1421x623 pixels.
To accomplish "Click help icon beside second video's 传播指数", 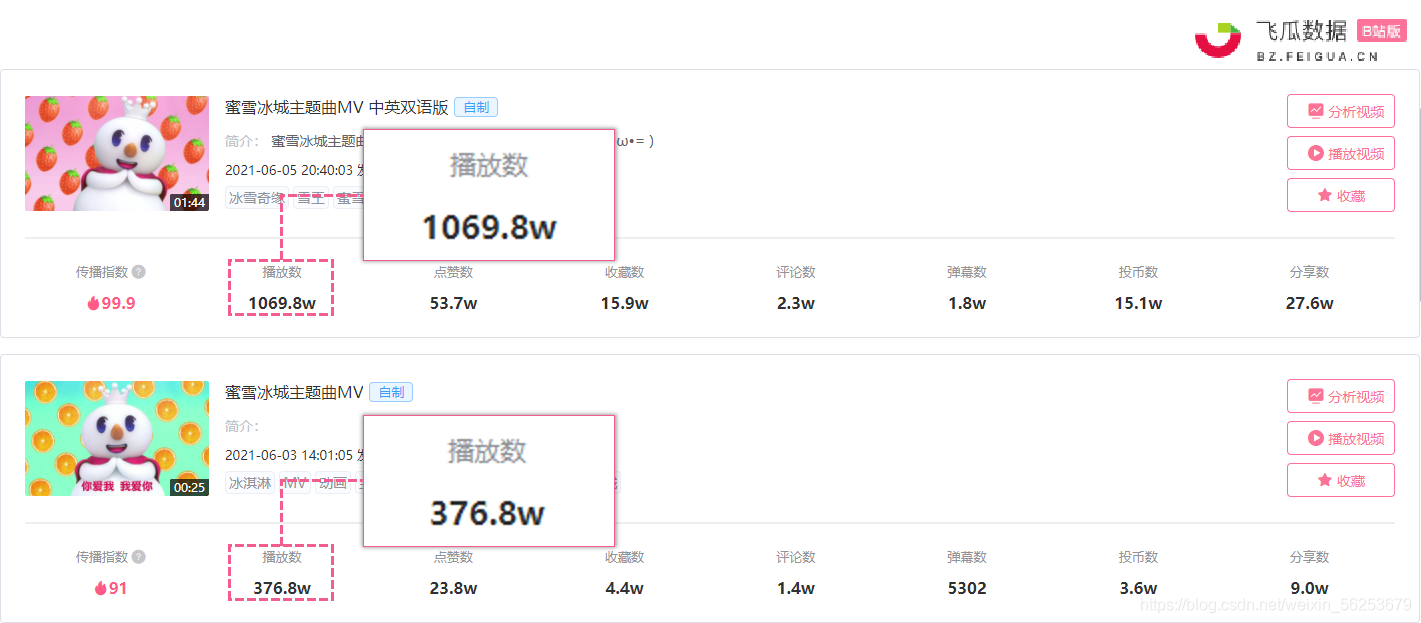I will pyautogui.click(x=139, y=557).
